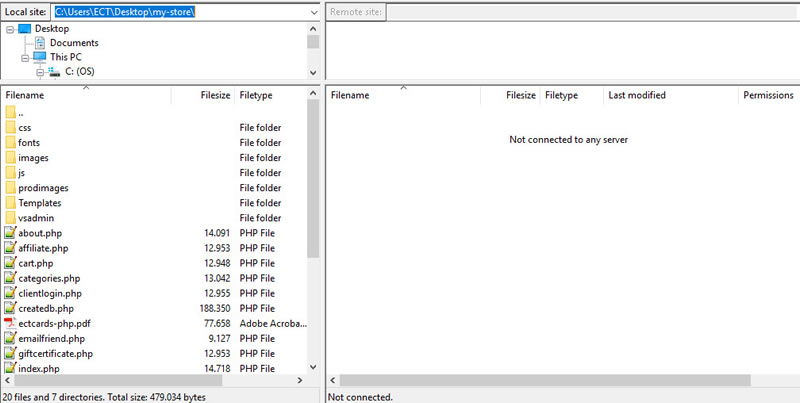Screen dimensions: 800x403
Task: Click up arrow of local file list scrollbar
Action: point(313,93)
